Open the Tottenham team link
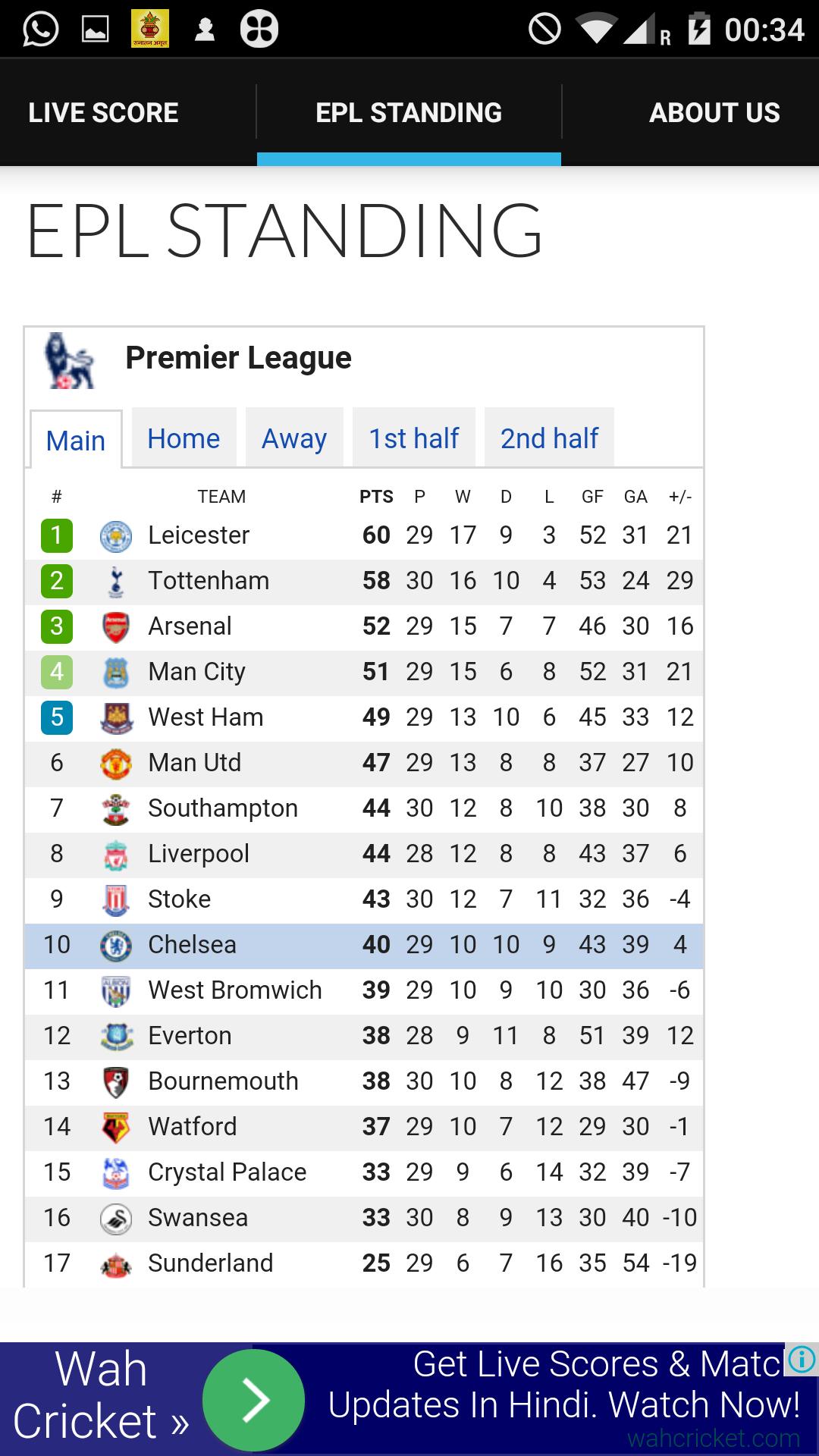Image resolution: width=819 pixels, height=1456 pixels. pos(209,581)
